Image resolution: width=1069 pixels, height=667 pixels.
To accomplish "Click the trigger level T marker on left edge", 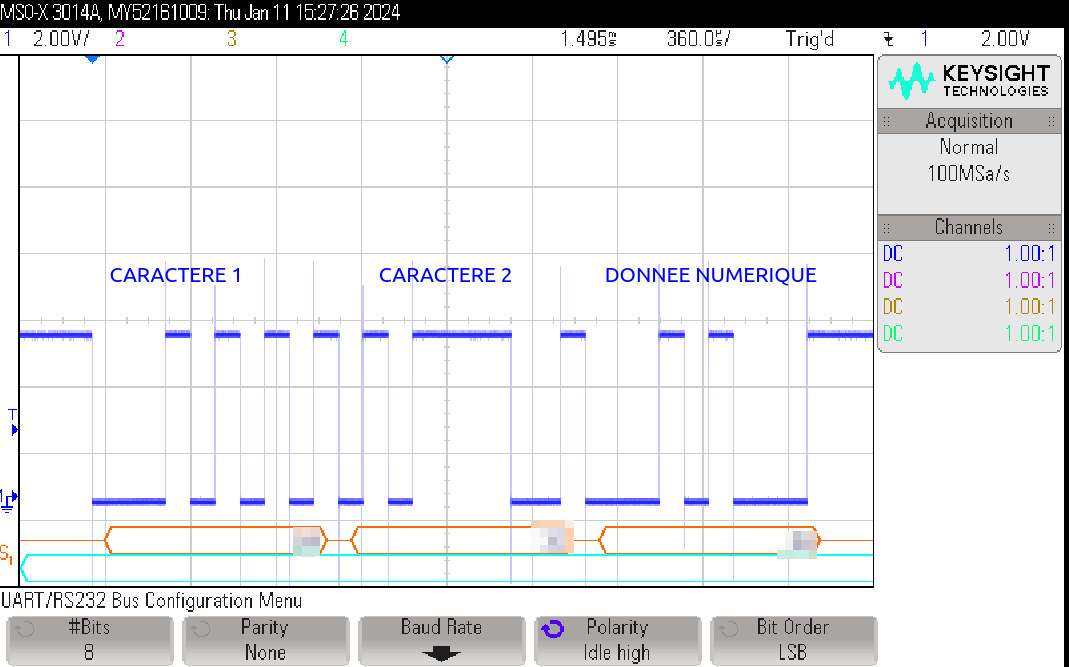I will [x=13, y=422].
